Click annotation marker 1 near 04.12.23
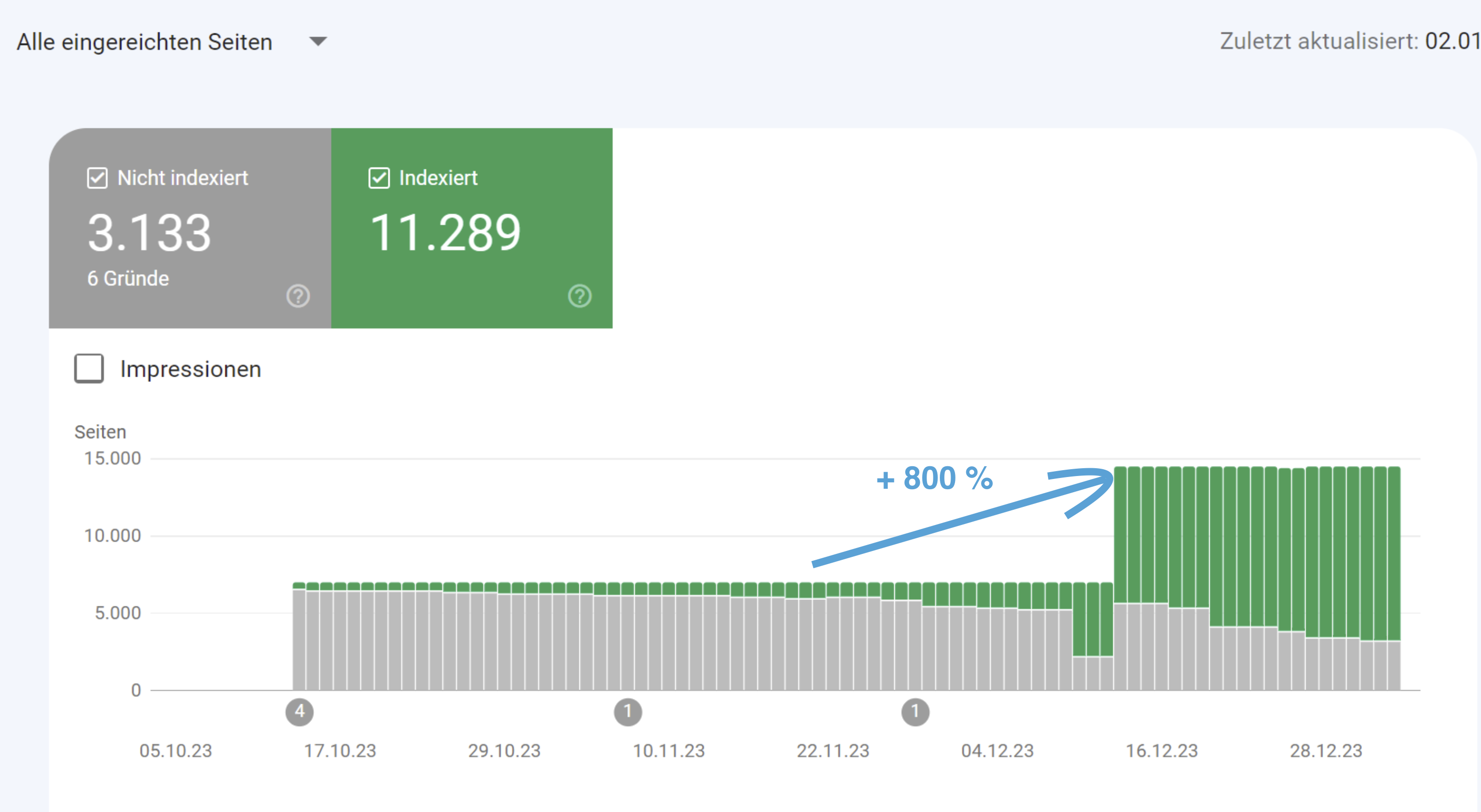Screen dimensions: 1481x812 point(915,712)
